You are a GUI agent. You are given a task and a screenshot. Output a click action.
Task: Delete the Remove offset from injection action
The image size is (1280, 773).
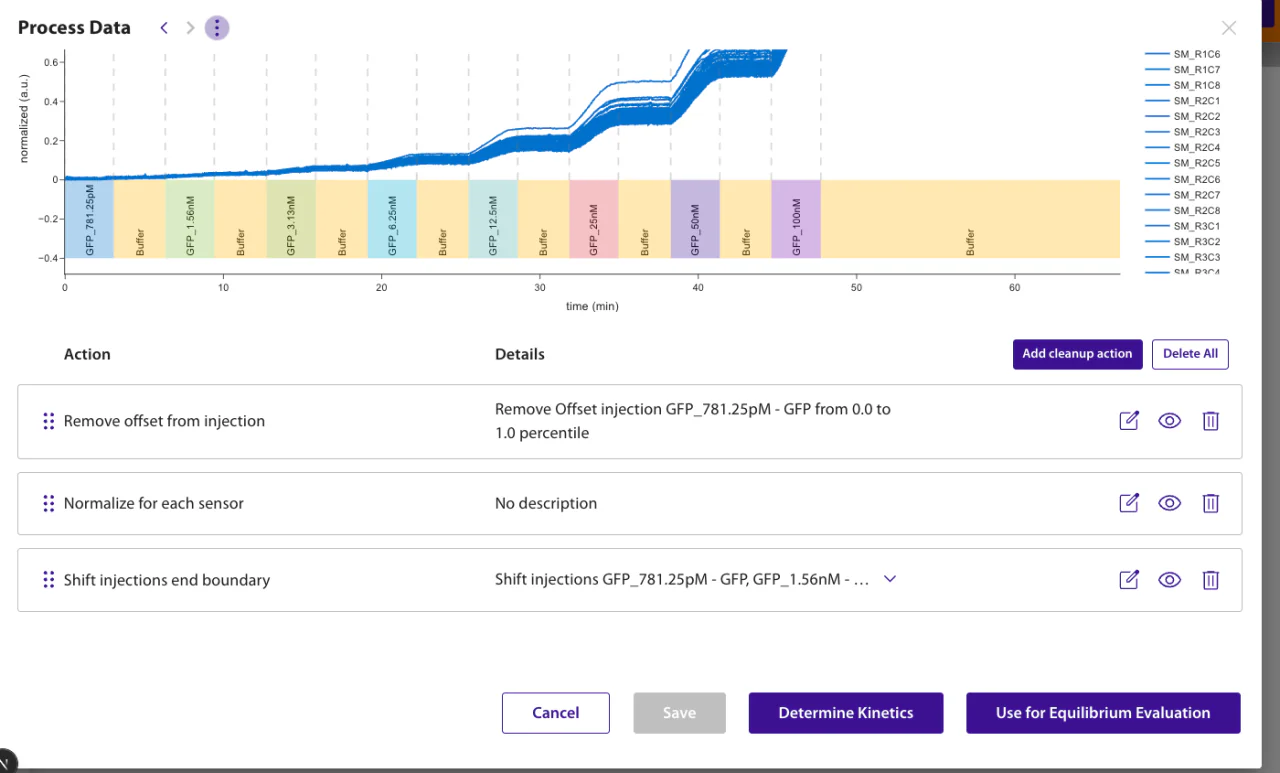tap(1210, 421)
